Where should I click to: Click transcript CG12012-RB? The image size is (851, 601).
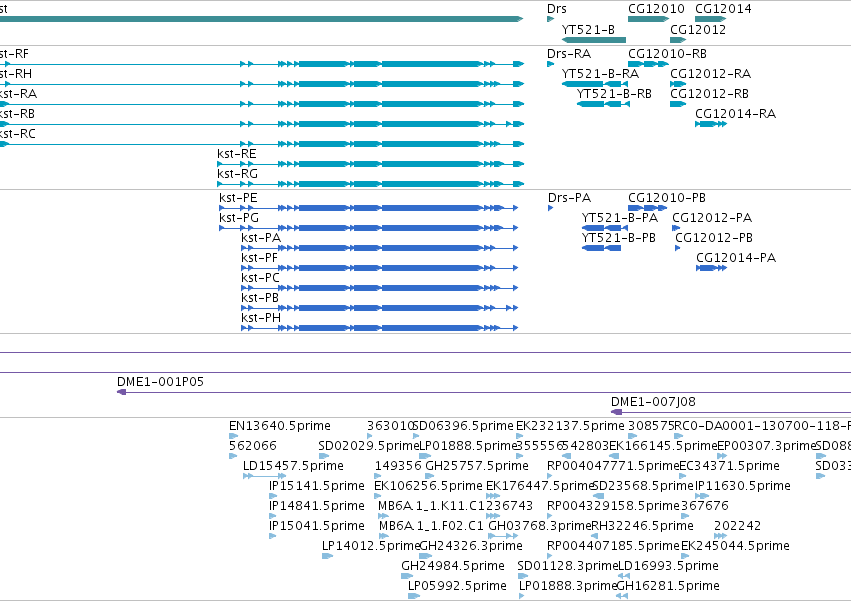[678, 104]
